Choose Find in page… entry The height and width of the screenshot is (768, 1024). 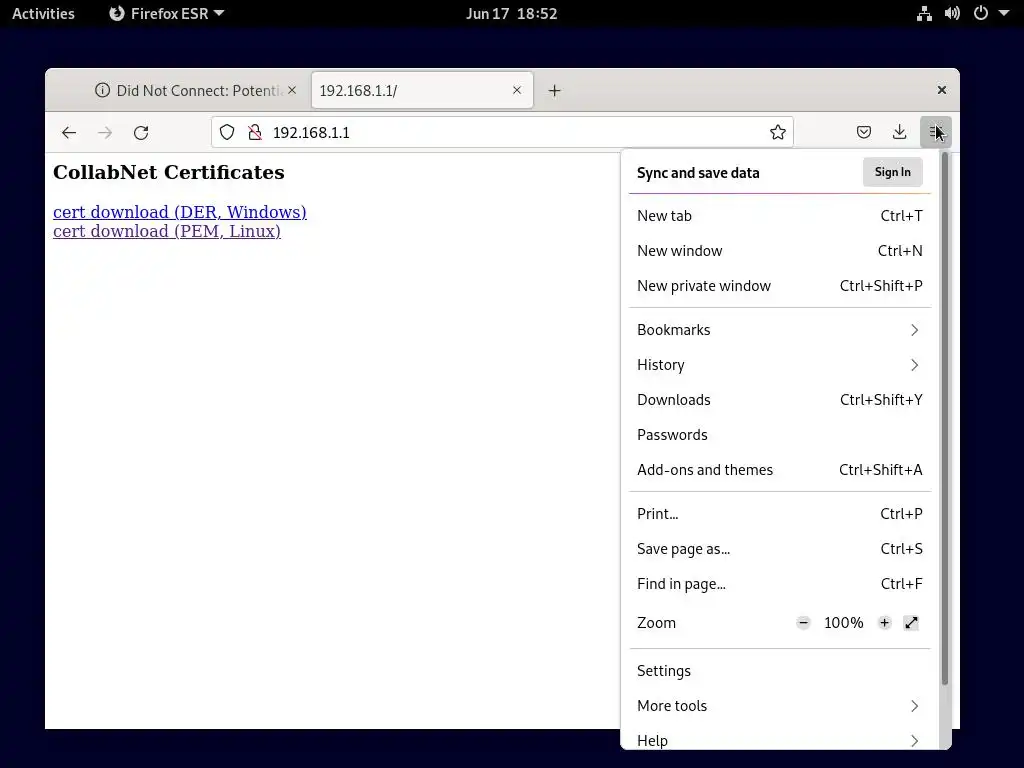coord(780,584)
